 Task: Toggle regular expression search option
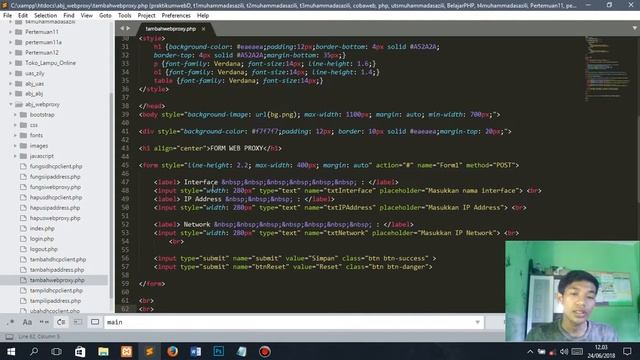(x=11, y=322)
